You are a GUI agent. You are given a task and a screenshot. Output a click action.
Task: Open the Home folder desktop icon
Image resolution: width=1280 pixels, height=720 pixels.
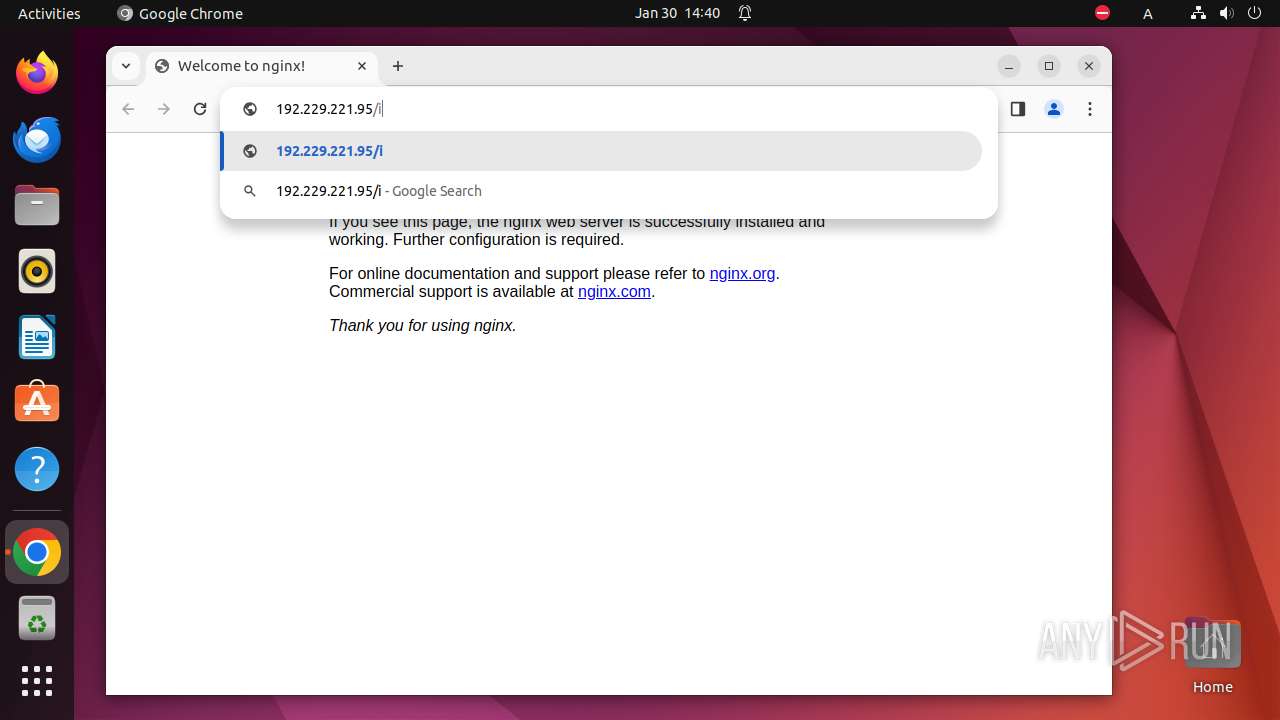coord(1212,656)
